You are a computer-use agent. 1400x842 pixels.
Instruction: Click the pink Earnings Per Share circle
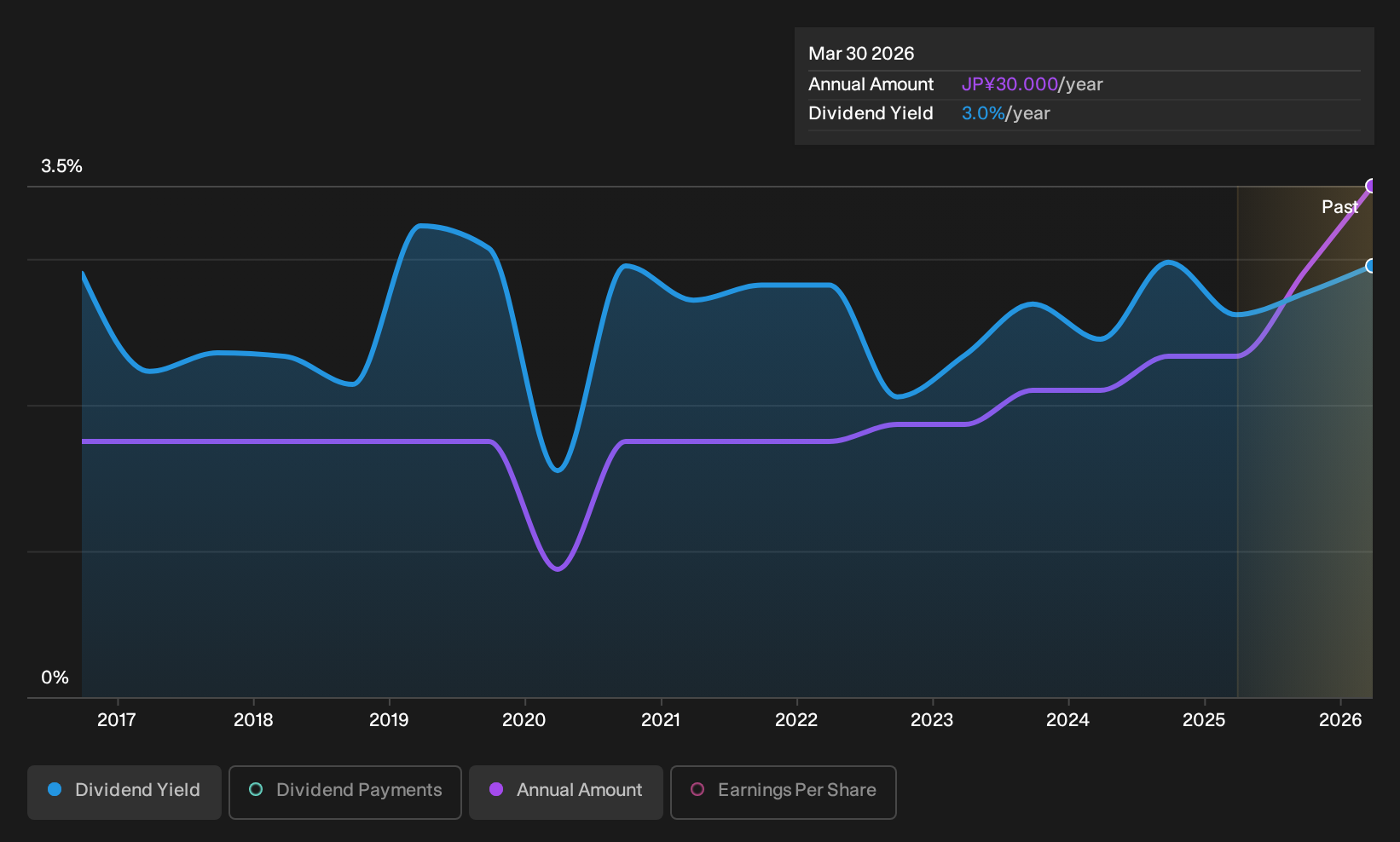coord(697,789)
